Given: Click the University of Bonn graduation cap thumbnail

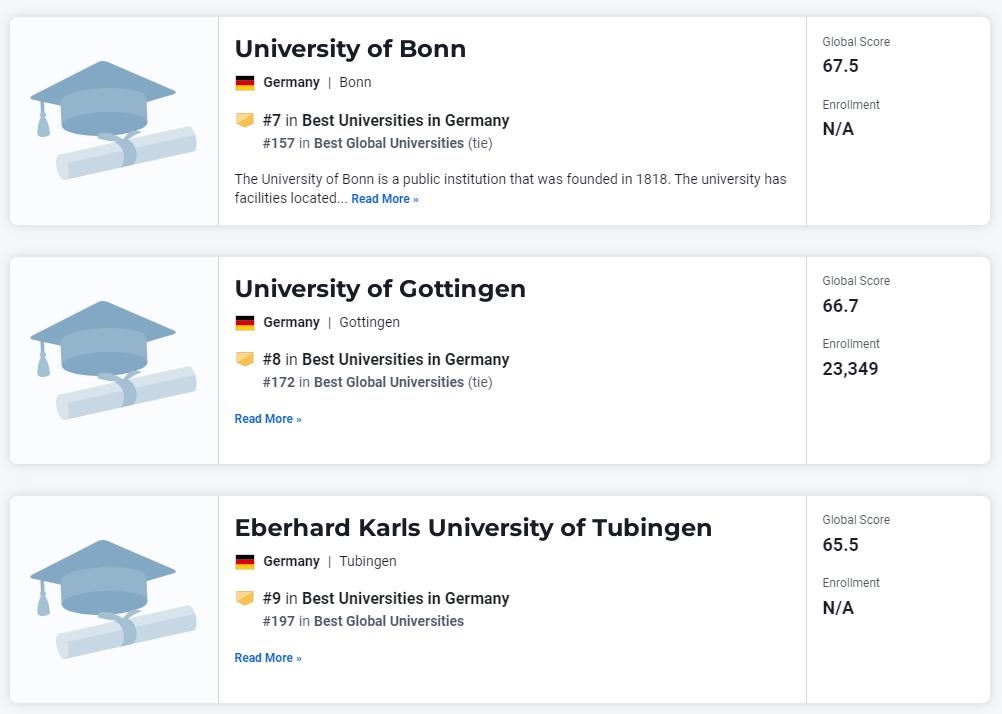Looking at the screenshot, I should coord(113,120).
